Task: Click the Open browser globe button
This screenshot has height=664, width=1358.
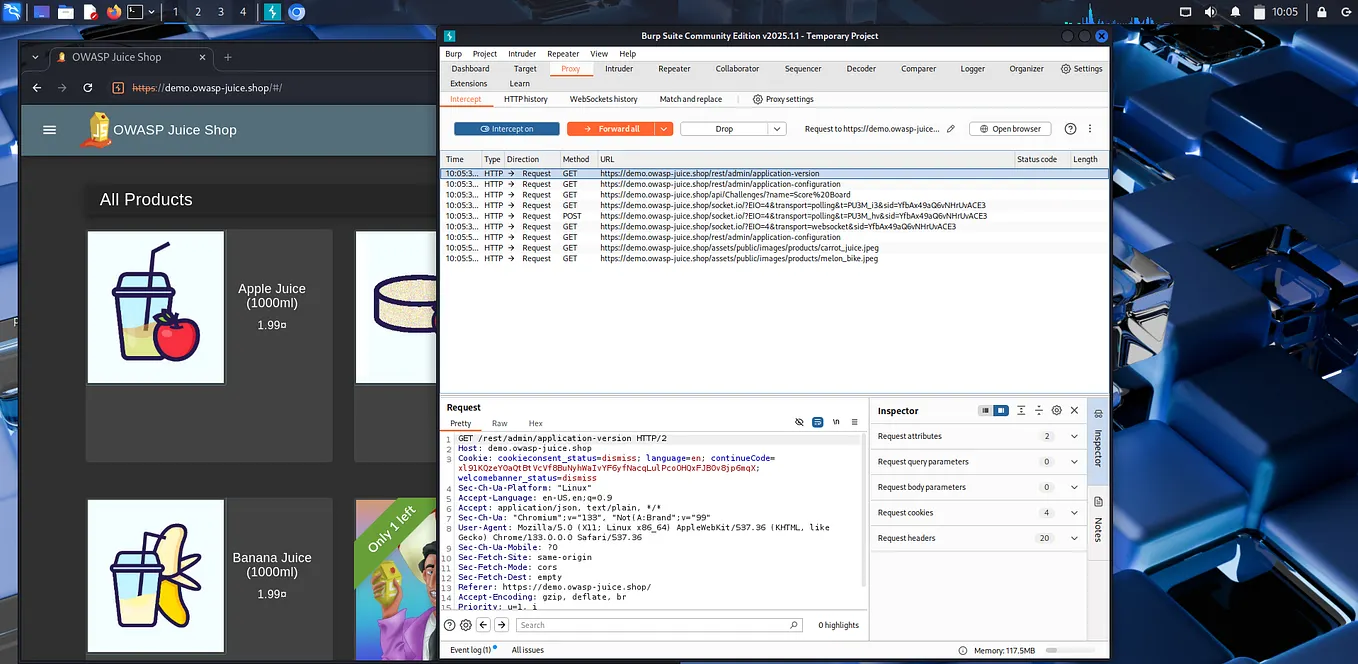Action: (x=1009, y=128)
